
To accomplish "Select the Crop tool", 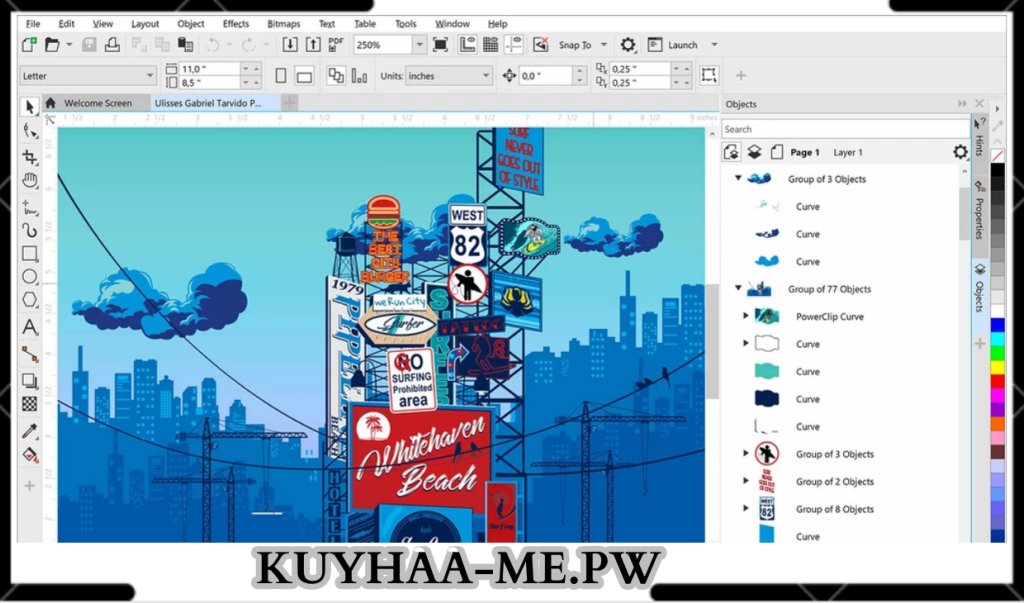I will pyautogui.click(x=29, y=157).
